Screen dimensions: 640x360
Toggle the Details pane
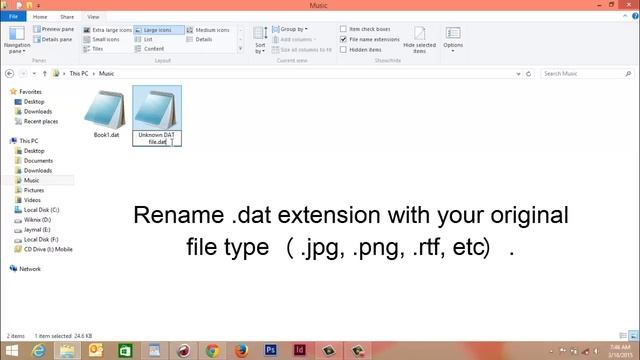(53, 40)
